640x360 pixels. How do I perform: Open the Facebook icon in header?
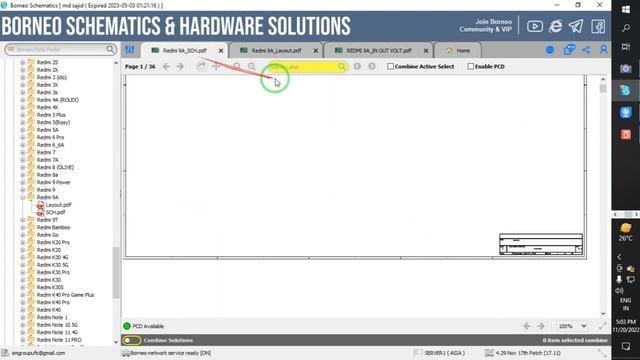pos(598,27)
